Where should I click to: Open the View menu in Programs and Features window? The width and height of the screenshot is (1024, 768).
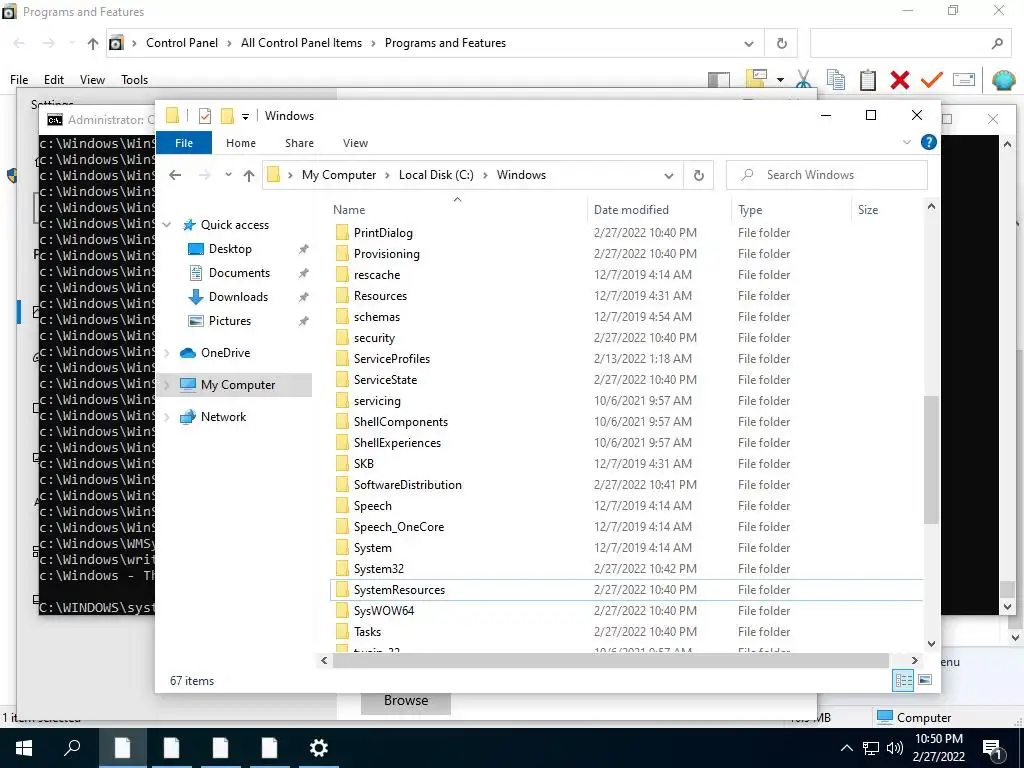[x=92, y=80]
